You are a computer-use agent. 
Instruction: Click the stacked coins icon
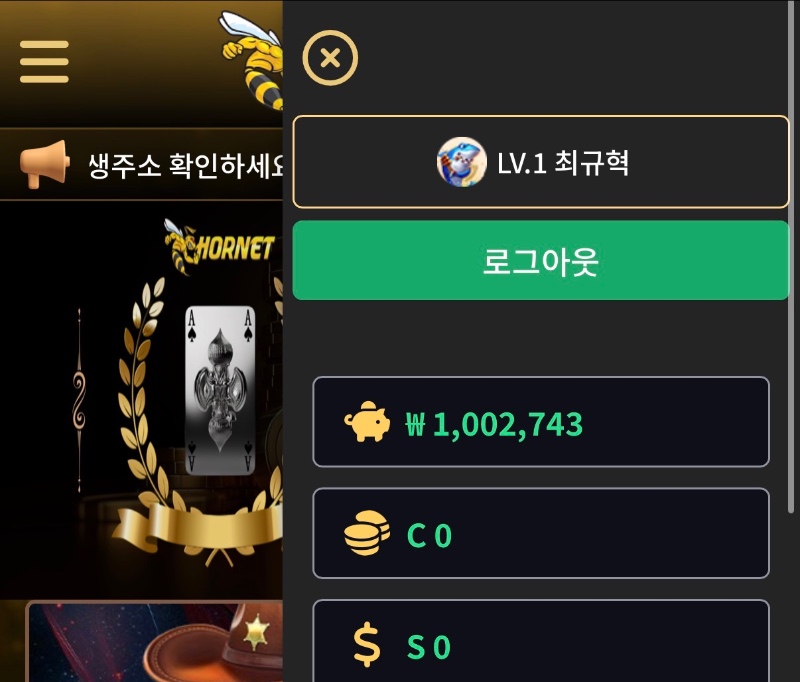point(367,533)
